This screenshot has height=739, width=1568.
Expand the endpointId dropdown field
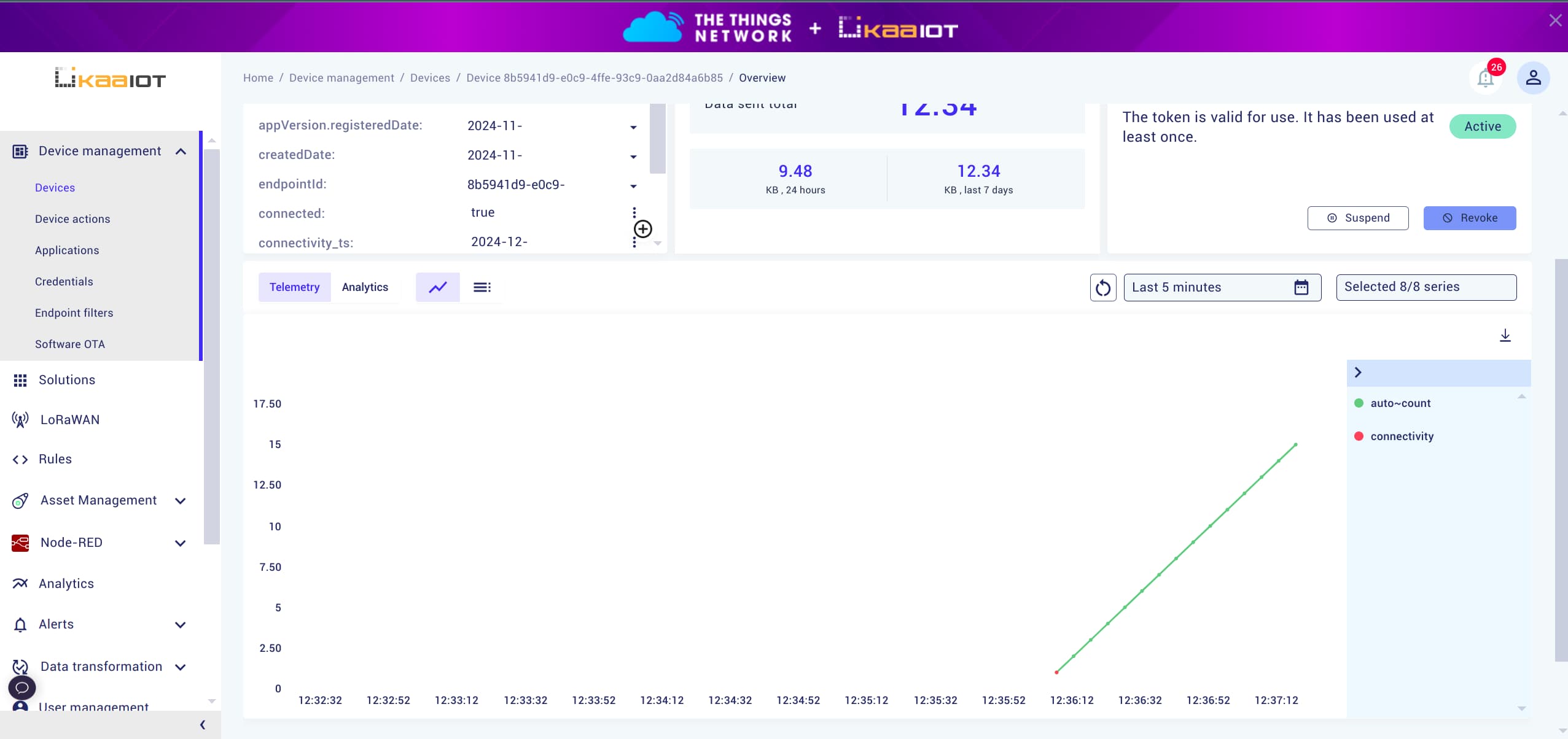pos(633,185)
